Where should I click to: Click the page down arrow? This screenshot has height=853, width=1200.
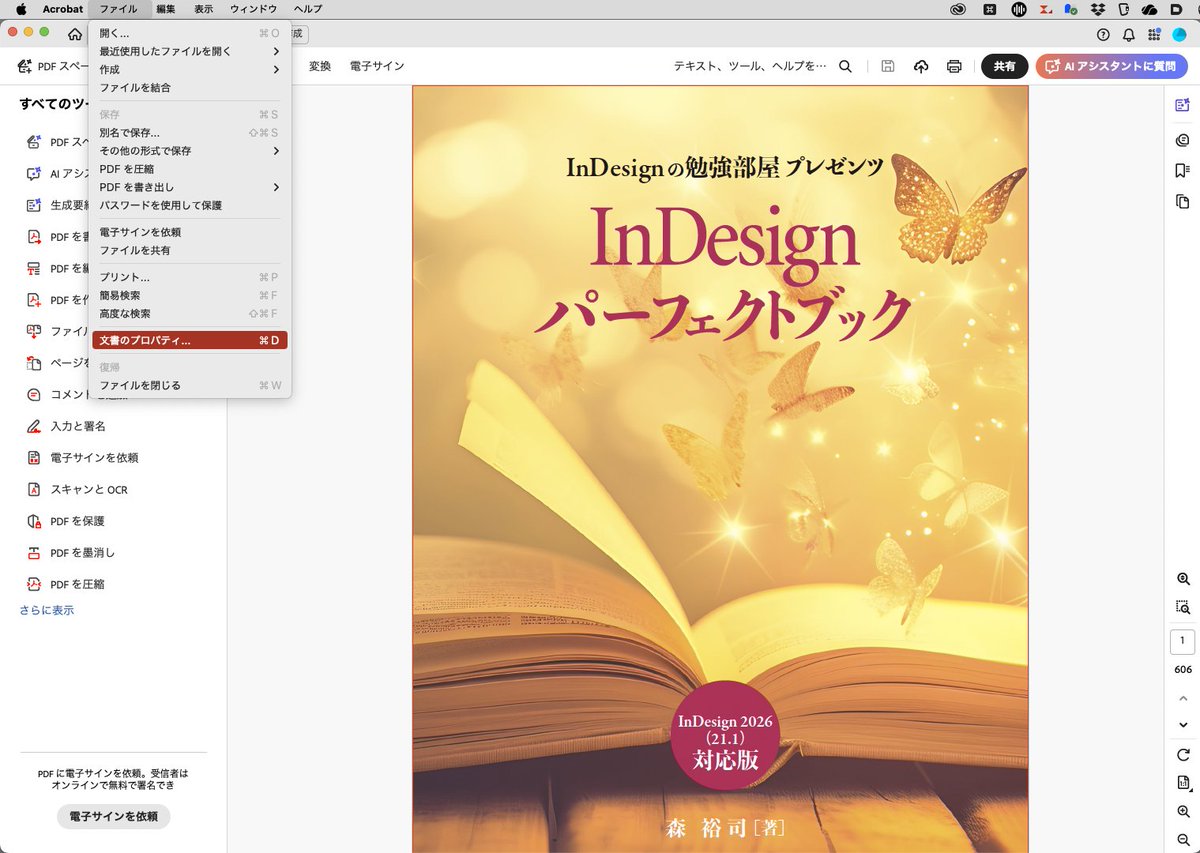[1183, 724]
